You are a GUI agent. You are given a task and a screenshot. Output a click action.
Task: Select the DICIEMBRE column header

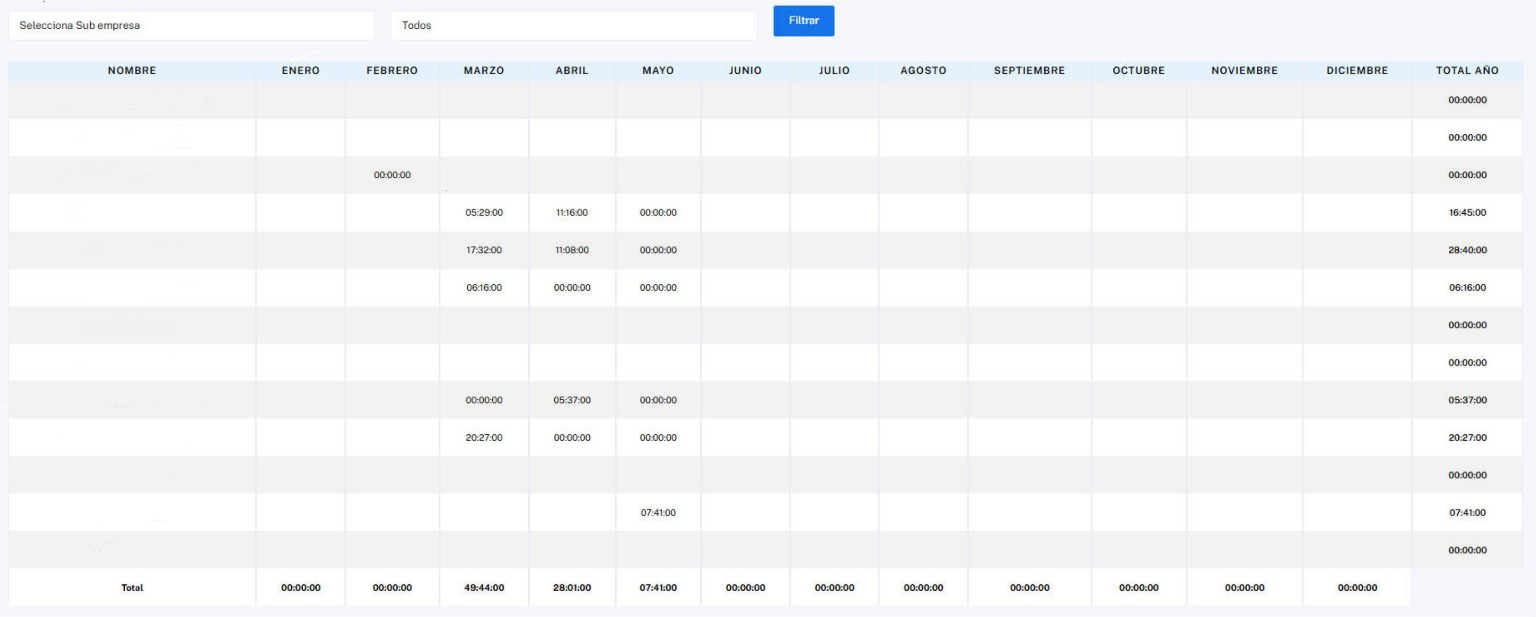tap(1357, 71)
